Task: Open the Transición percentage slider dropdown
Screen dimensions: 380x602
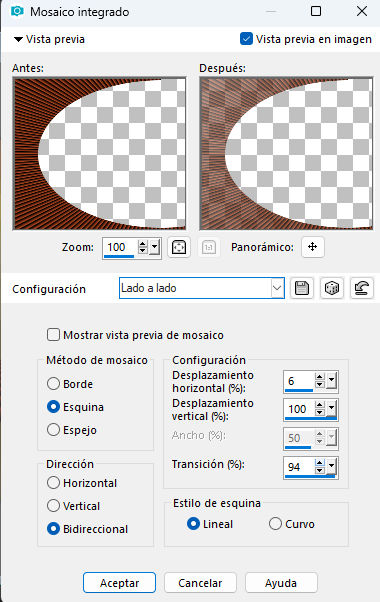Action: [332, 467]
